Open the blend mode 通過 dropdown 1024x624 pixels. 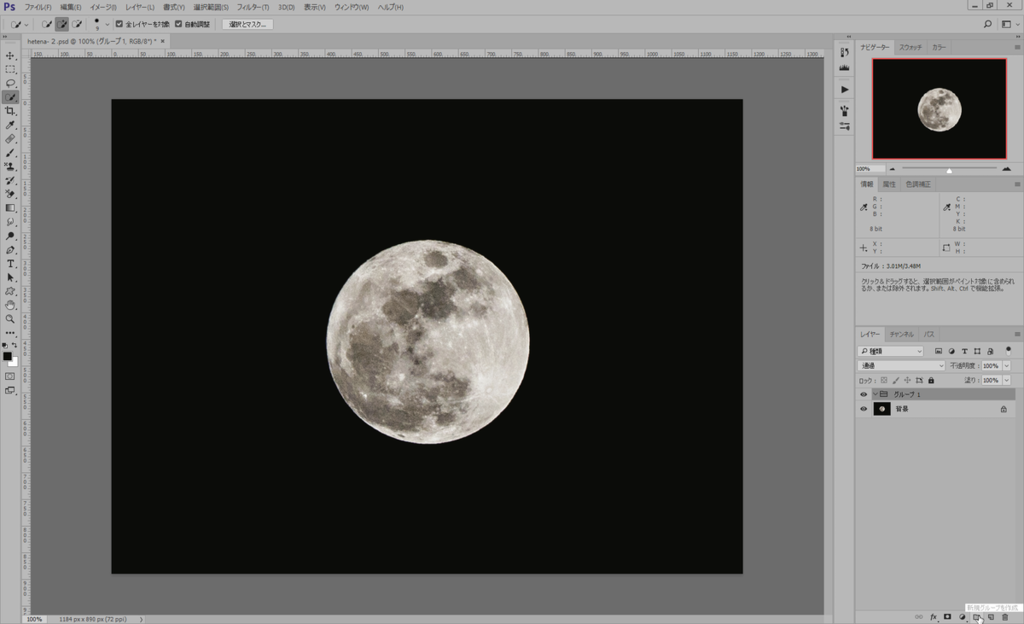[x=901, y=366]
